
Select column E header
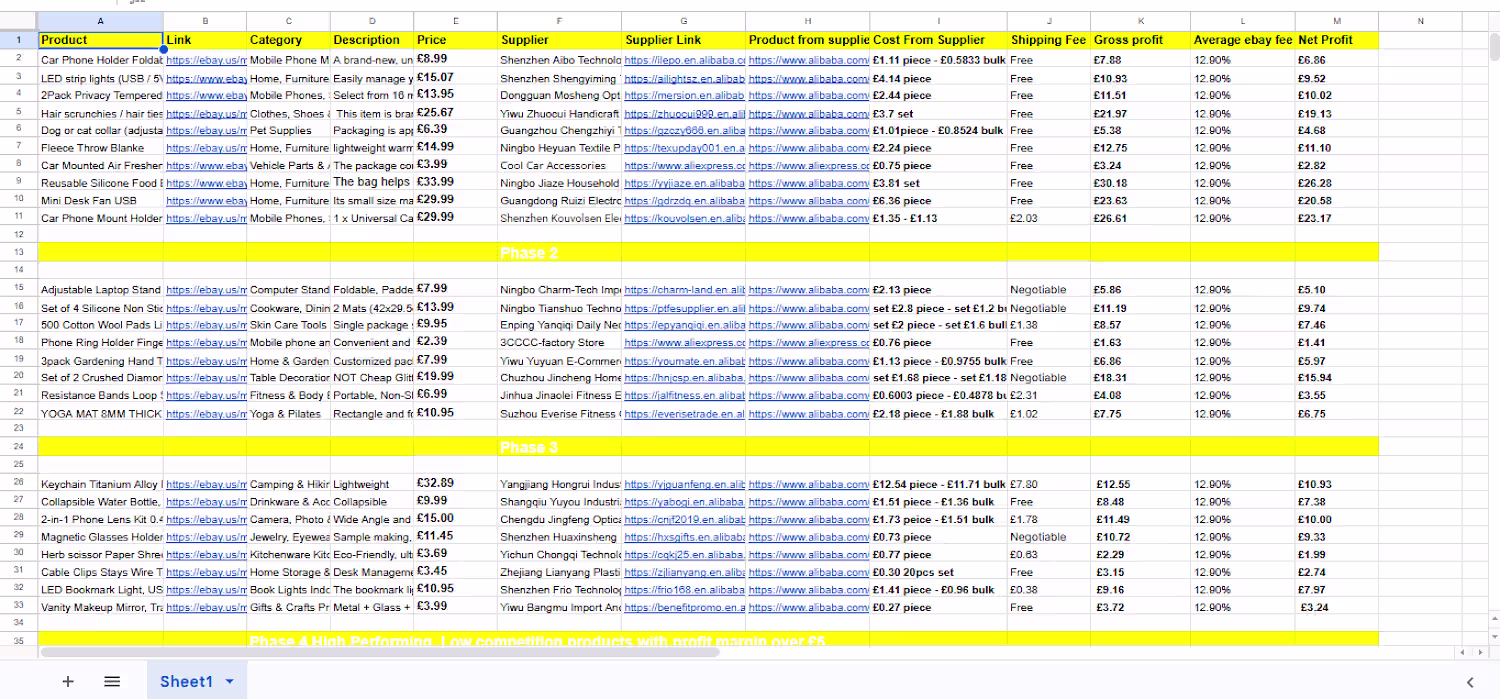coord(456,21)
